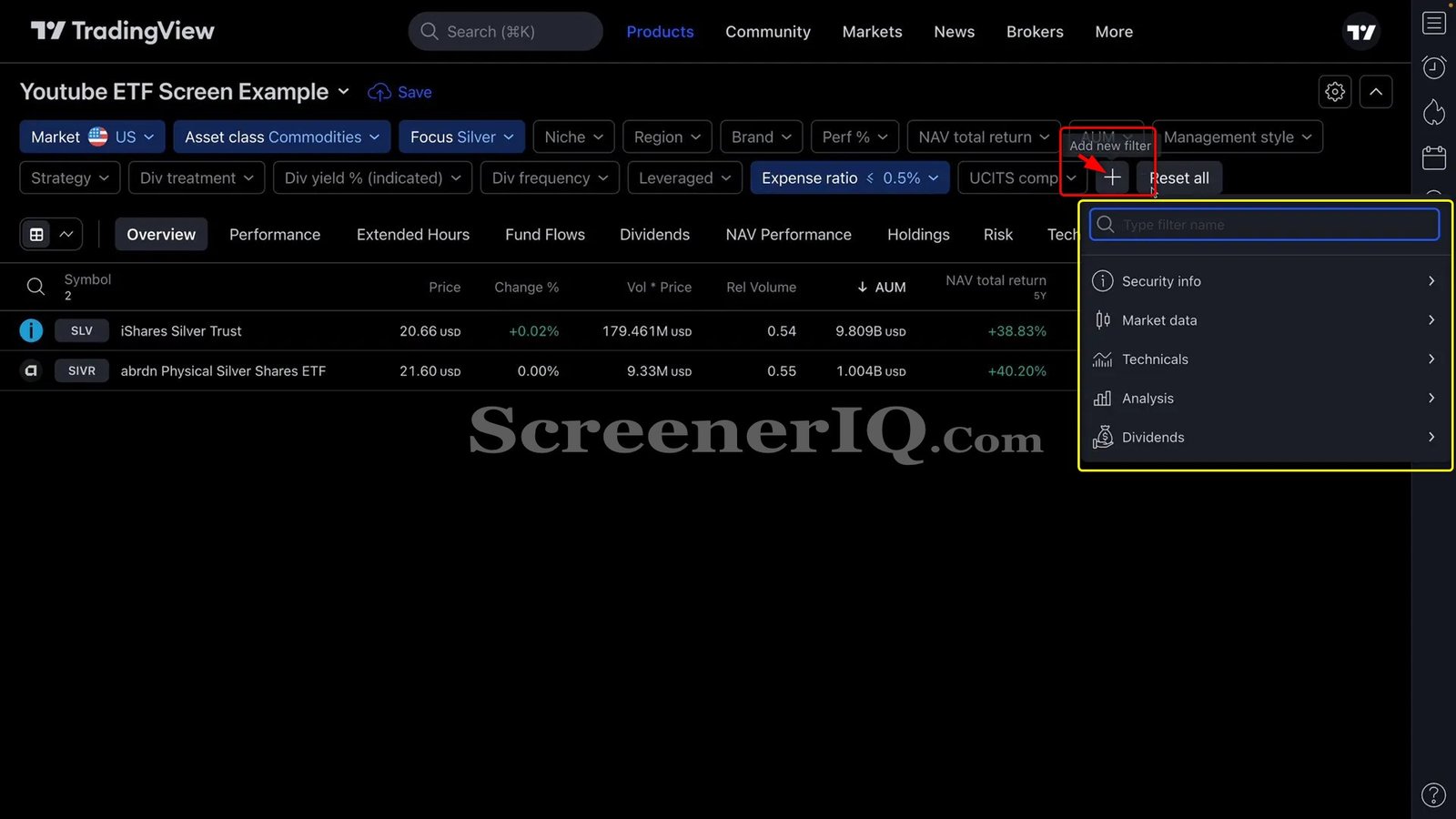Screen dimensions: 1456x819
Task: Click the Save link
Action: [x=414, y=92]
